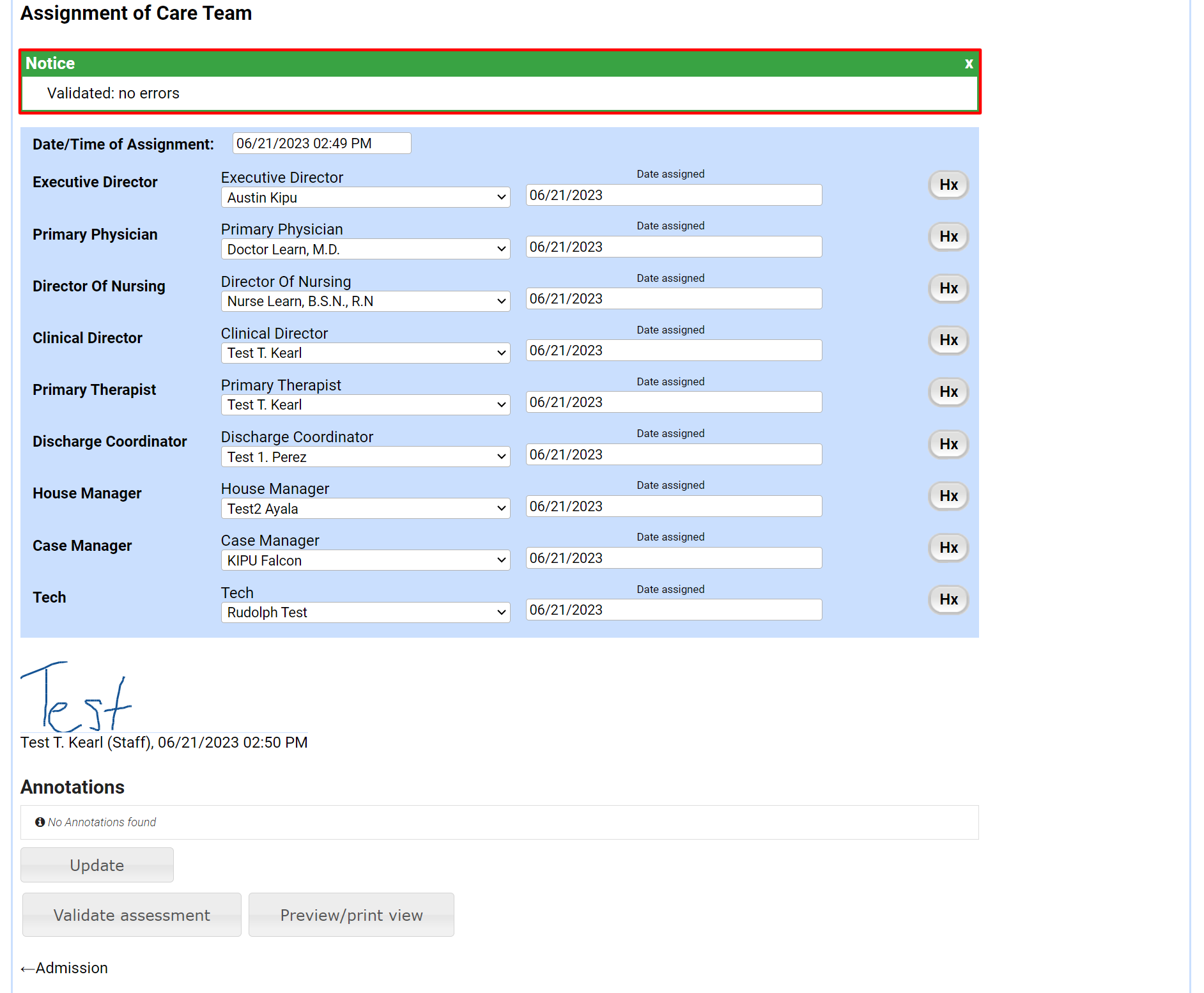Click the handwritten Test signature image

coord(77,698)
